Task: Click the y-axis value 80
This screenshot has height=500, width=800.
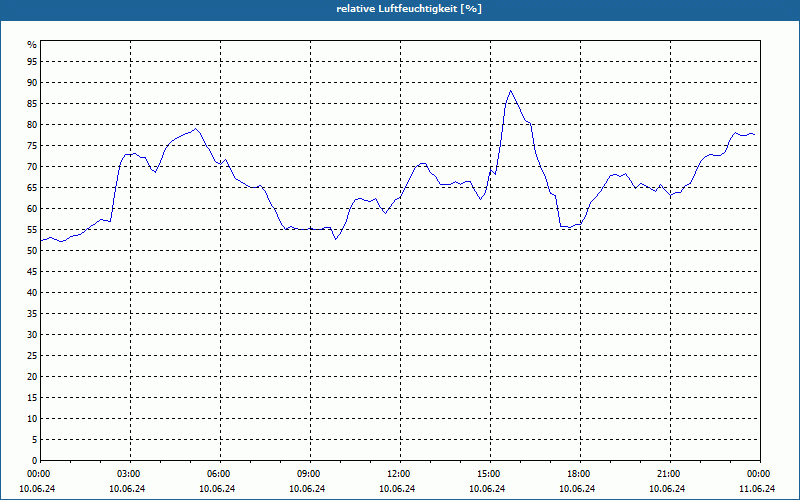Action: (32, 124)
